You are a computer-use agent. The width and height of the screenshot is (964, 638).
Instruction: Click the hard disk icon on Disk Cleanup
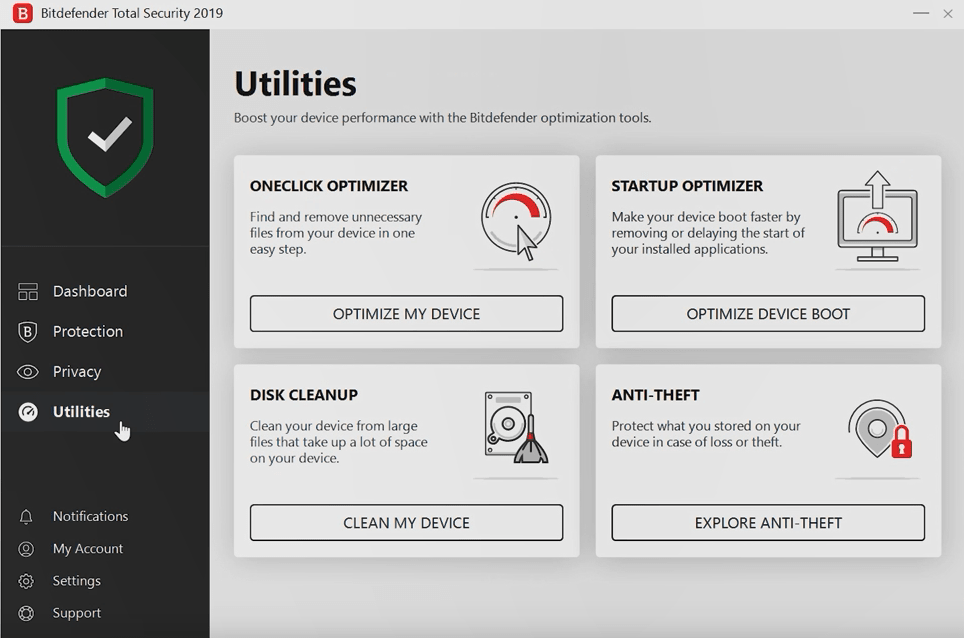516,428
